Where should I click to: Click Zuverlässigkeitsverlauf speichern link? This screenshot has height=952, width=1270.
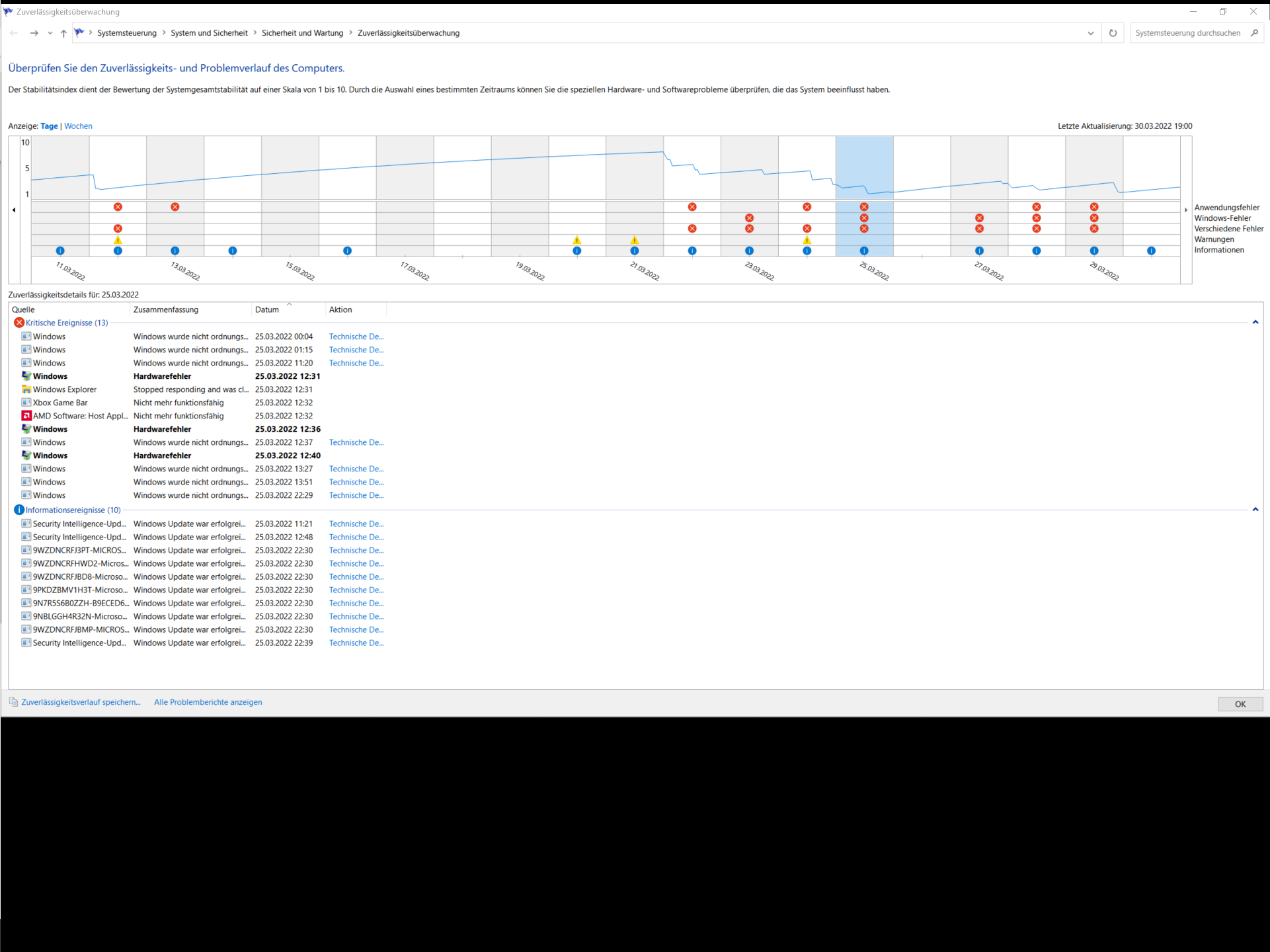81,702
